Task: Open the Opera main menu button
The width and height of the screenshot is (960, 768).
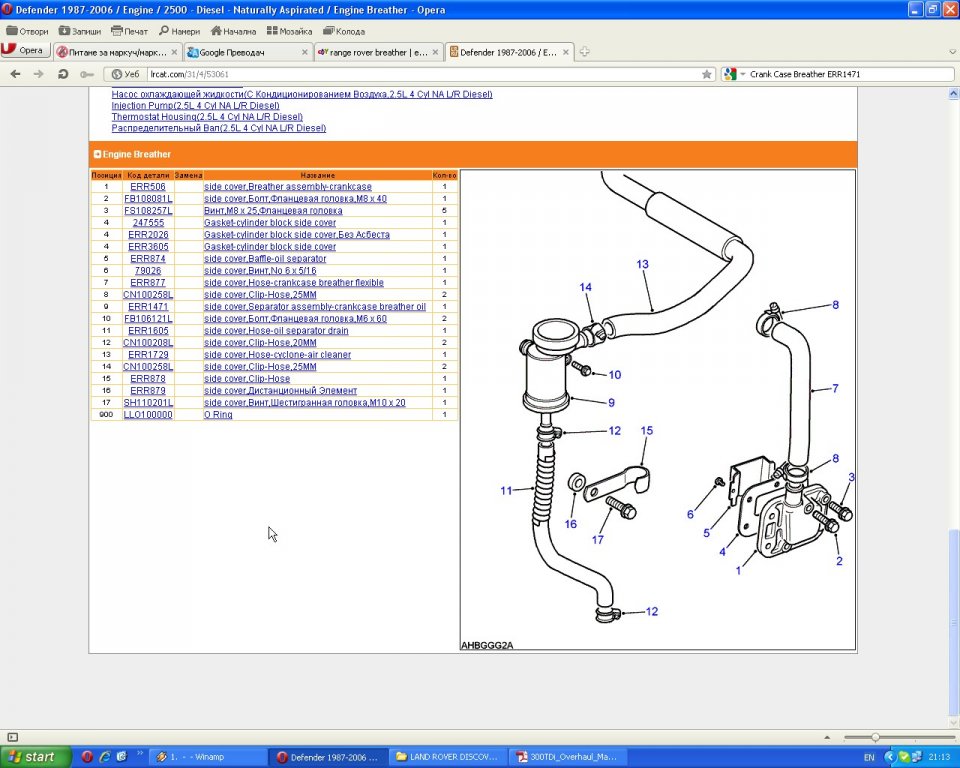Action: (x=24, y=51)
